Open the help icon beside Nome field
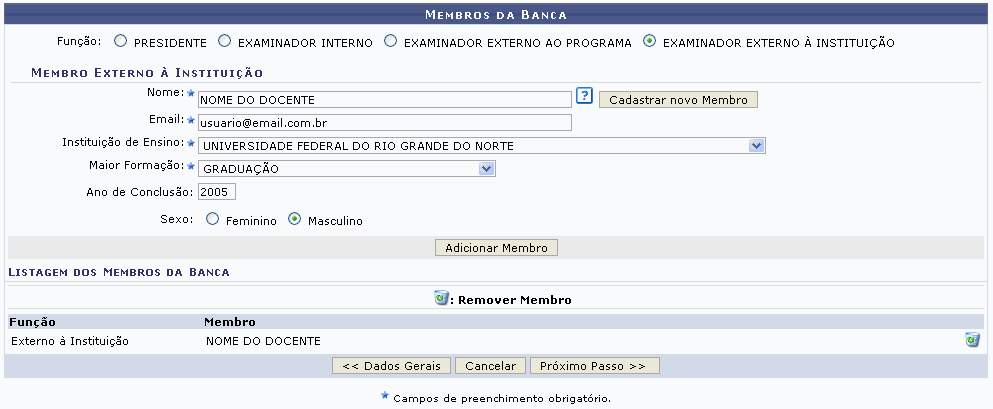Image resolution: width=993 pixels, height=409 pixels. pyautogui.click(x=585, y=96)
